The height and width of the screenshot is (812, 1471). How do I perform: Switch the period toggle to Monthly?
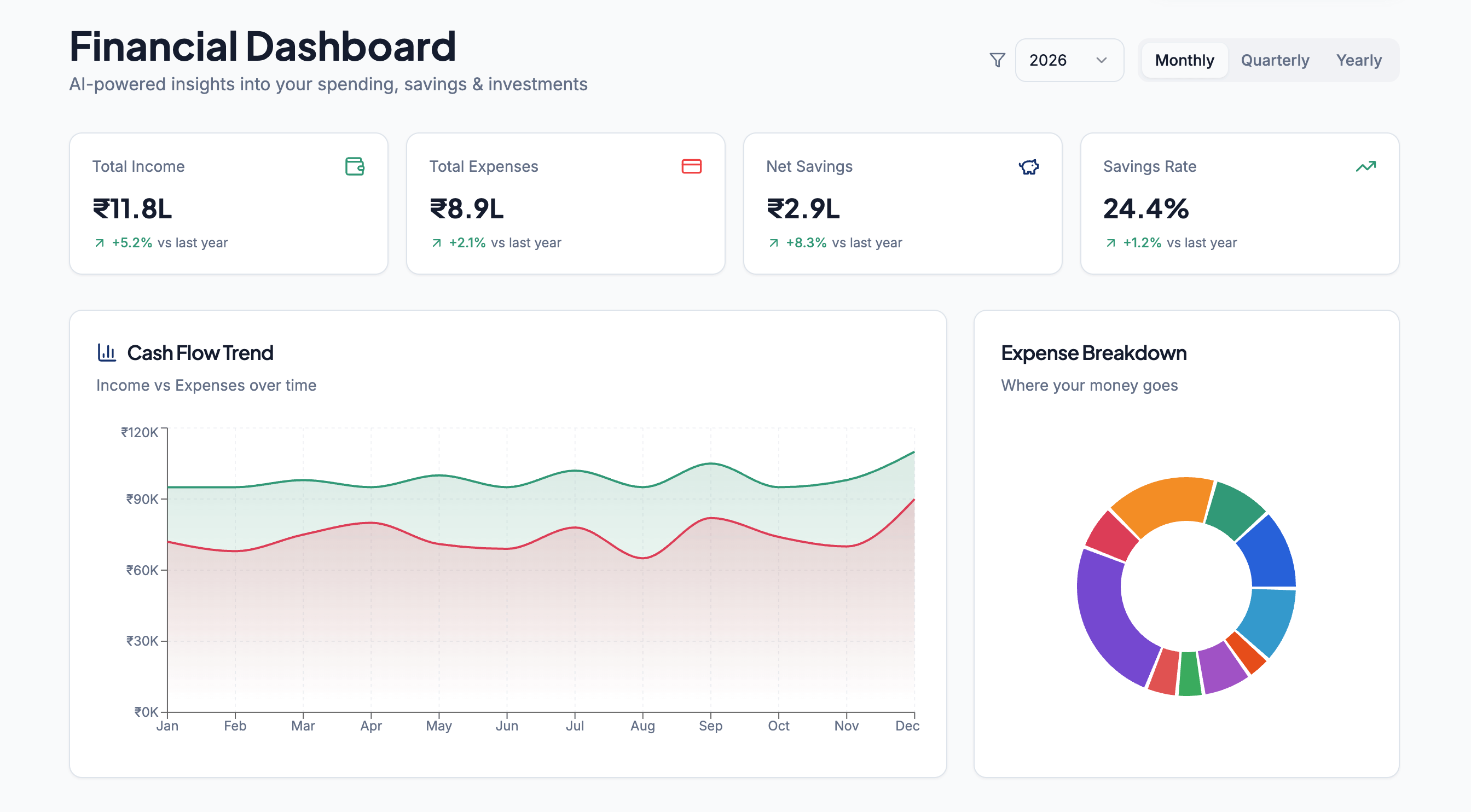[x=1184, y=60]
